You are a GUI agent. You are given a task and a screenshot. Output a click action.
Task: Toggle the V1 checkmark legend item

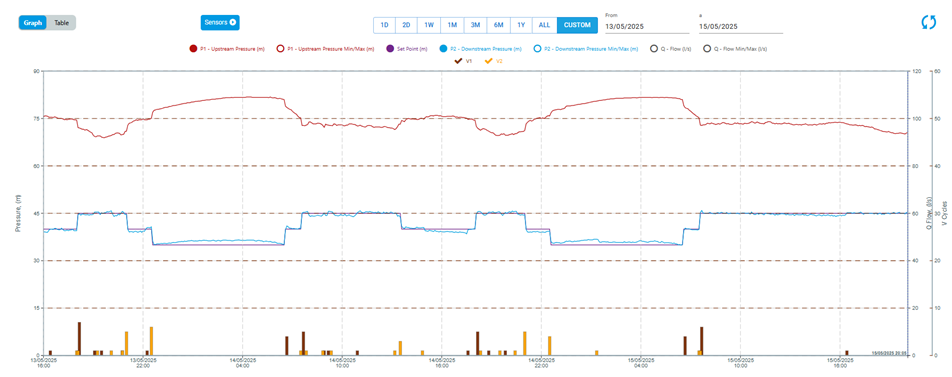pyautogui.click(x=463, y=61)
